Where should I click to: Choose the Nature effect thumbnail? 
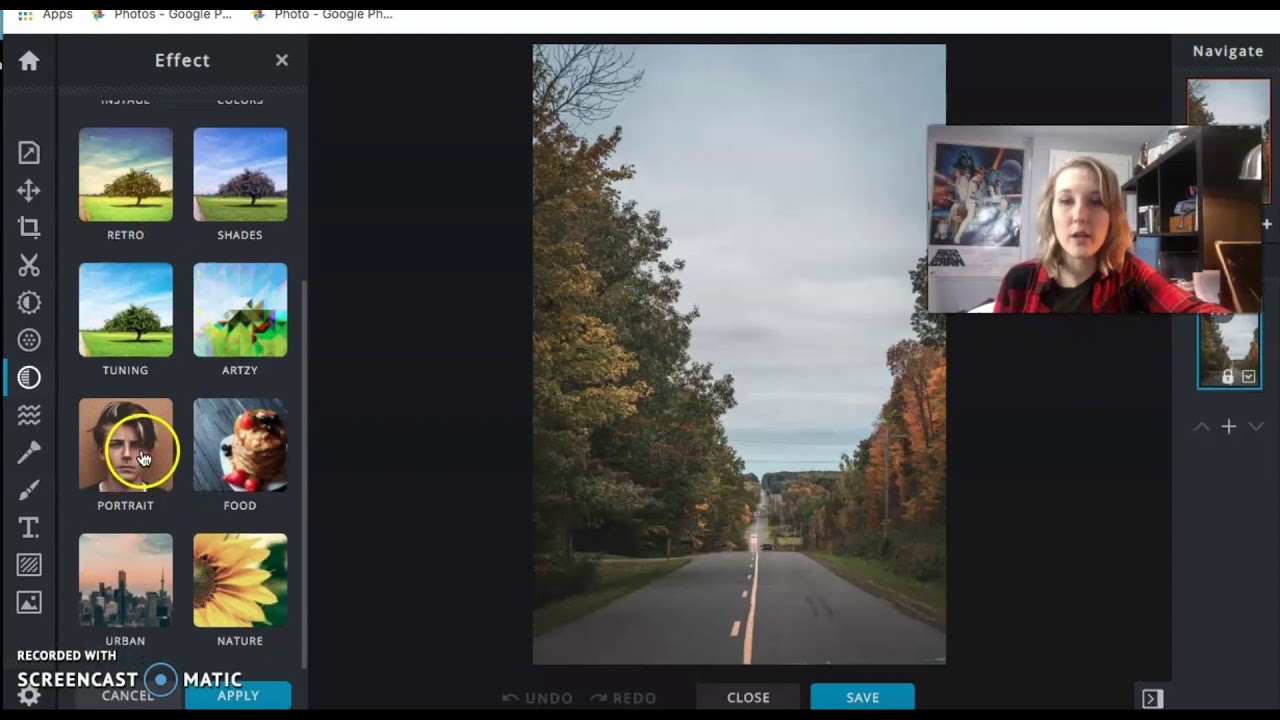pos(240,580)
